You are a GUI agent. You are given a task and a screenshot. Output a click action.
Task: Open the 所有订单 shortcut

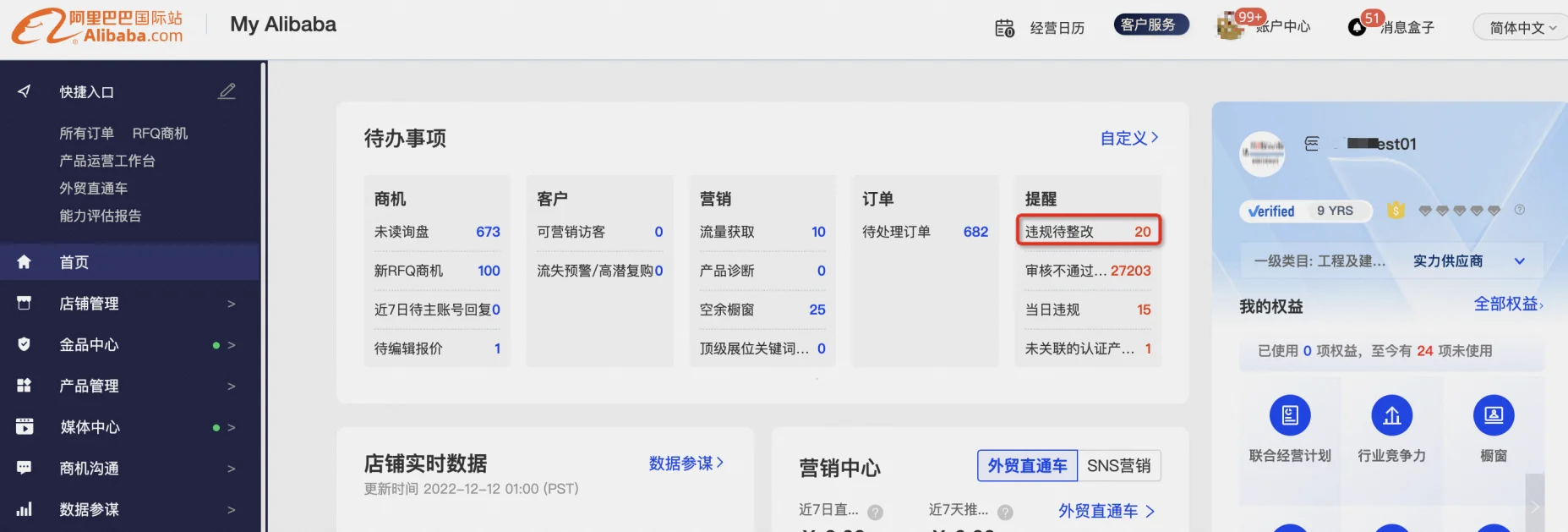[x=86, y=133]
